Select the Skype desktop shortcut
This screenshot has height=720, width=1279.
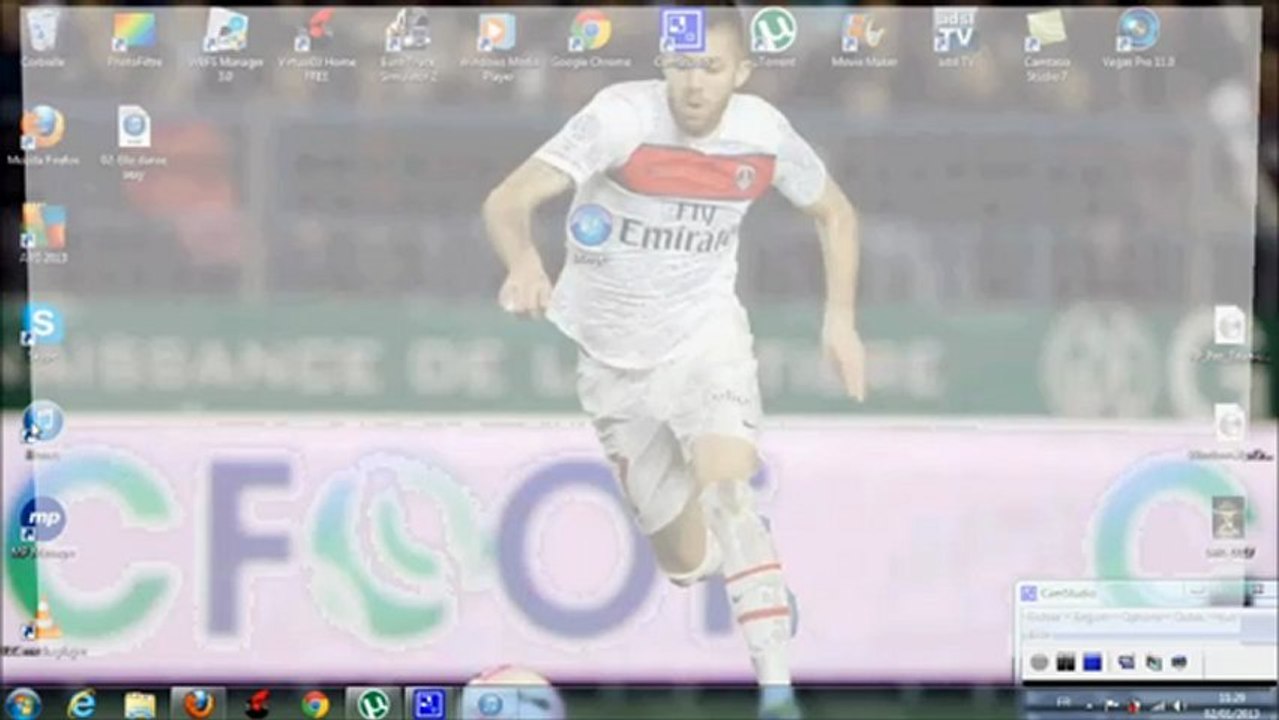tap(43, 332)
